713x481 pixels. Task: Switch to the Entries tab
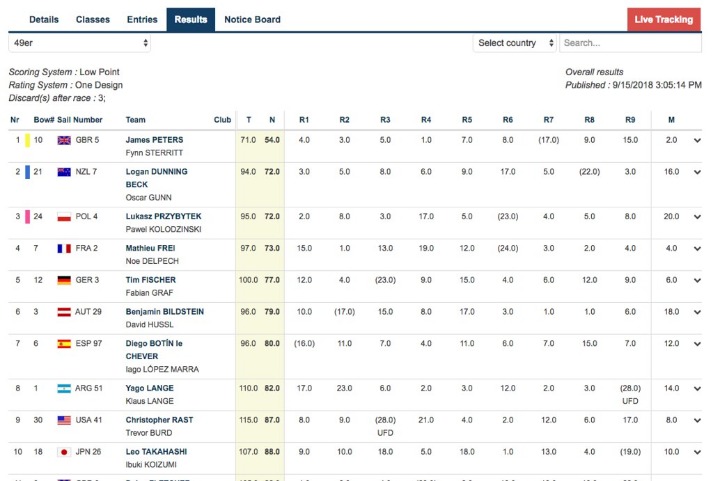tap(142, 19)
